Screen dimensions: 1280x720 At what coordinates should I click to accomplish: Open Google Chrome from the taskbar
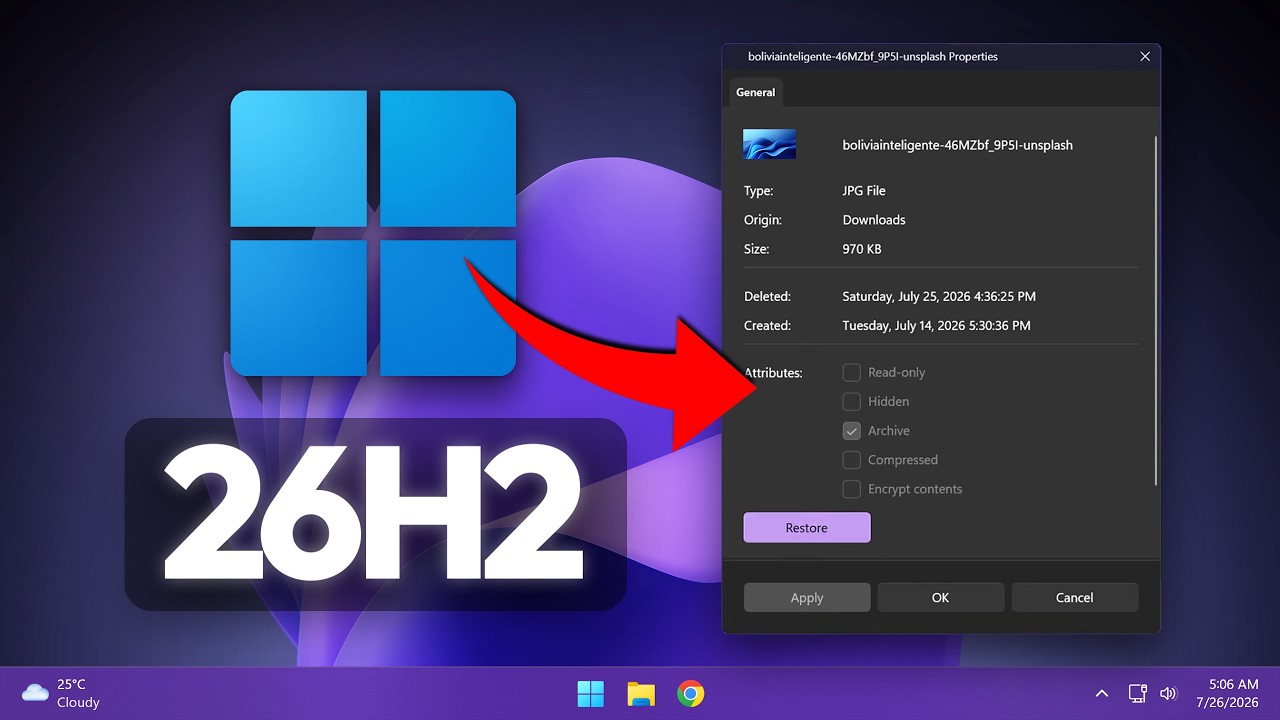click(690, 693)
